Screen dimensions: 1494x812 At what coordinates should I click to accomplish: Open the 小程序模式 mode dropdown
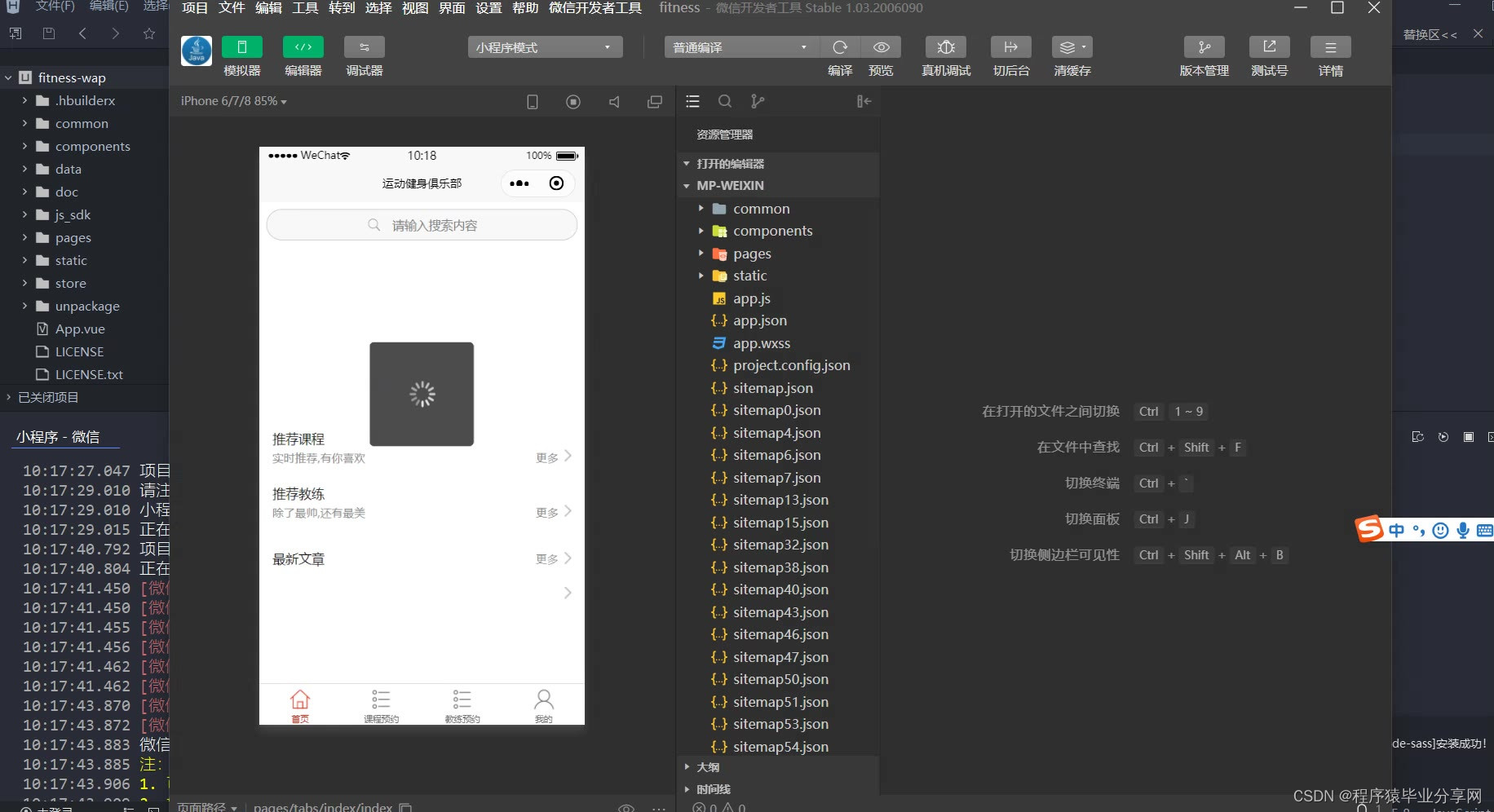coord(545,47)
